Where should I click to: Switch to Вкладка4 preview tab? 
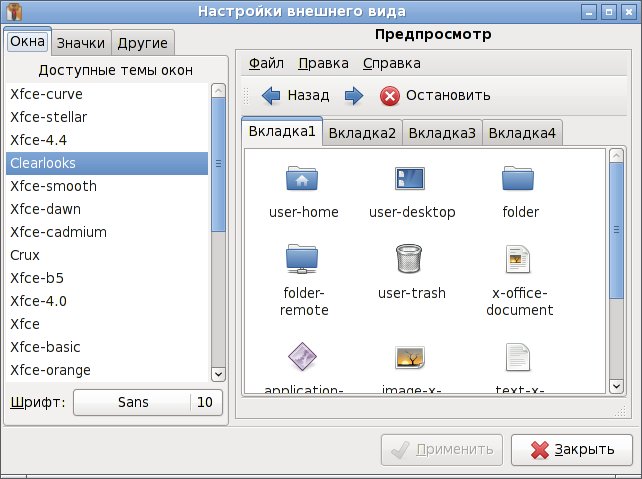[522, 133]
